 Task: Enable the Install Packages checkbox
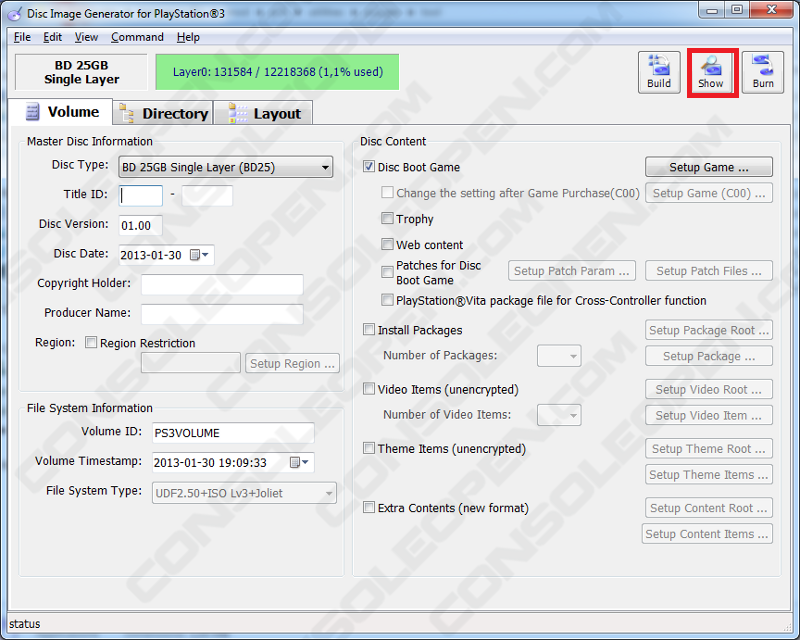click(369, 329)
